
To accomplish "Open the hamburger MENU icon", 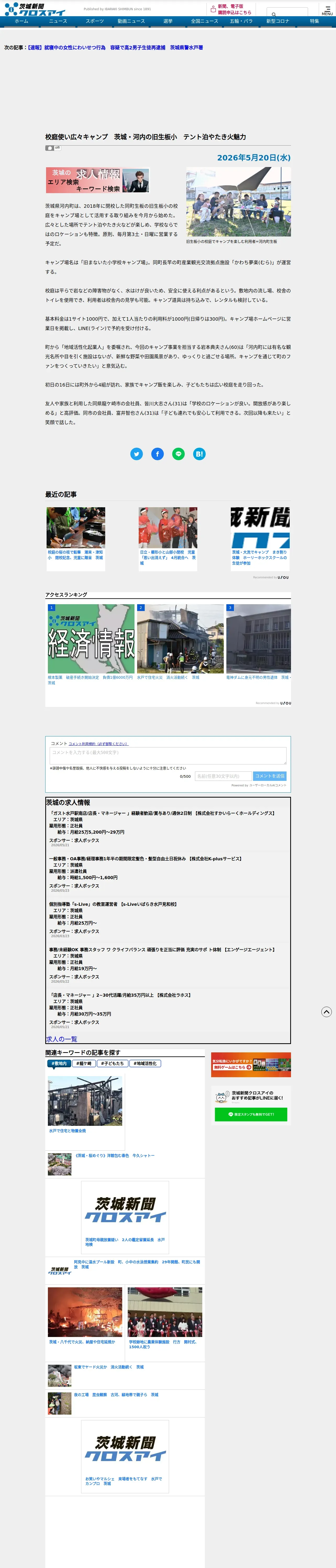I will pos(327,10).
